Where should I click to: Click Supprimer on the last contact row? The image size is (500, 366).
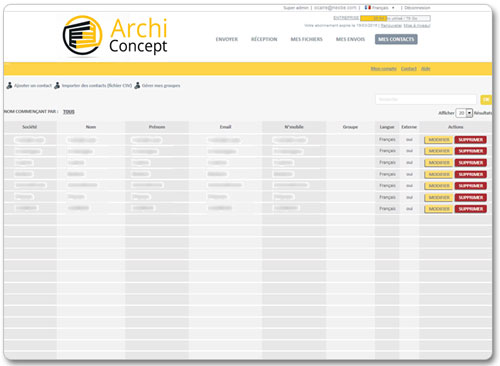point(471,209)
